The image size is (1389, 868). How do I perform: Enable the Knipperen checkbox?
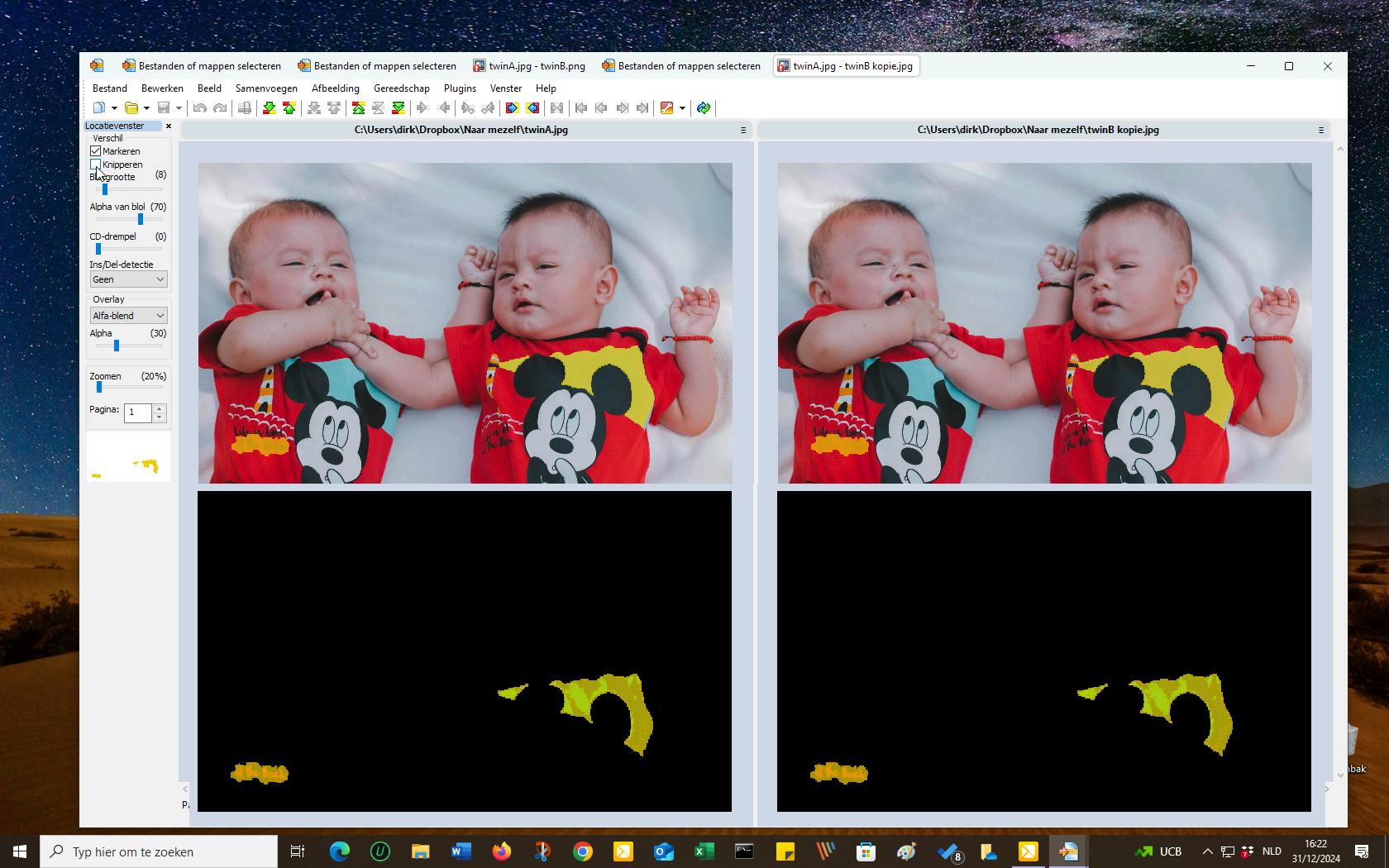(96, 165)
